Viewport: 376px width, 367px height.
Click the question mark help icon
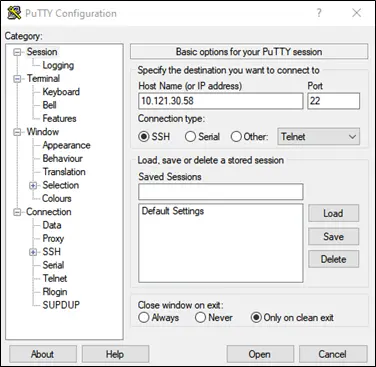[319, 13]
